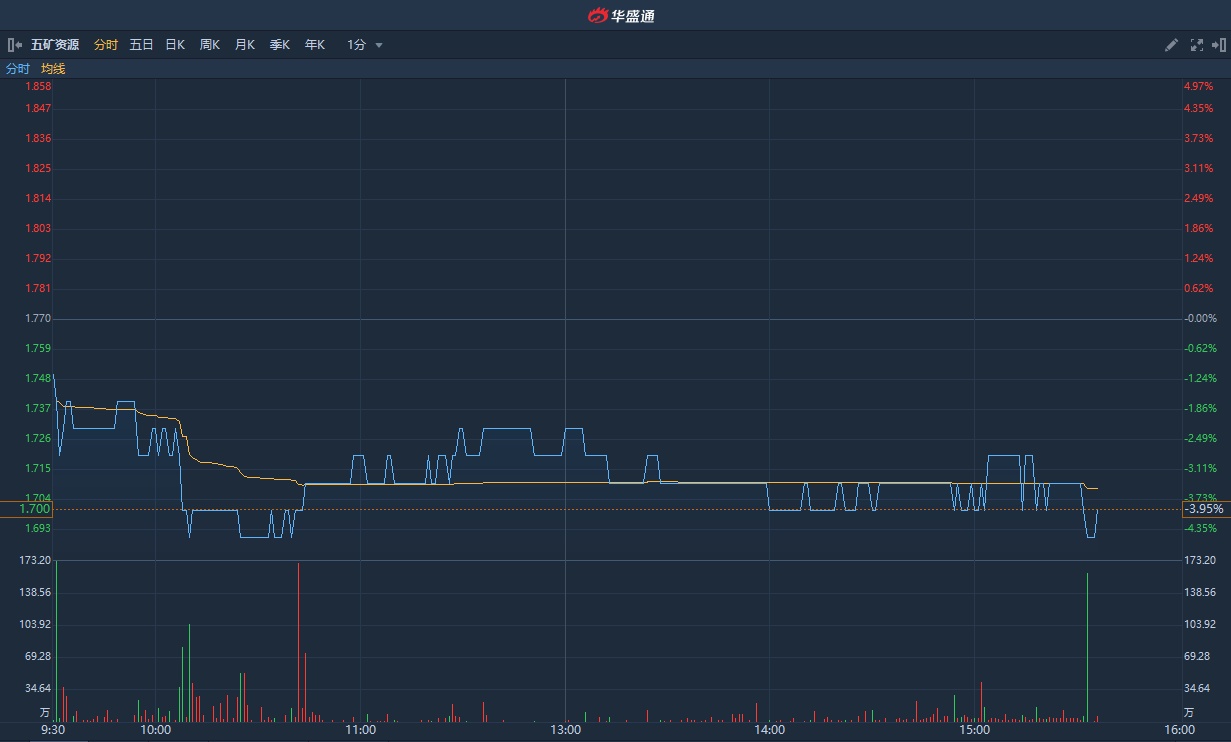Expand chart to fullscreen
Screen dimensions: 1231x742
(1196, 45)
